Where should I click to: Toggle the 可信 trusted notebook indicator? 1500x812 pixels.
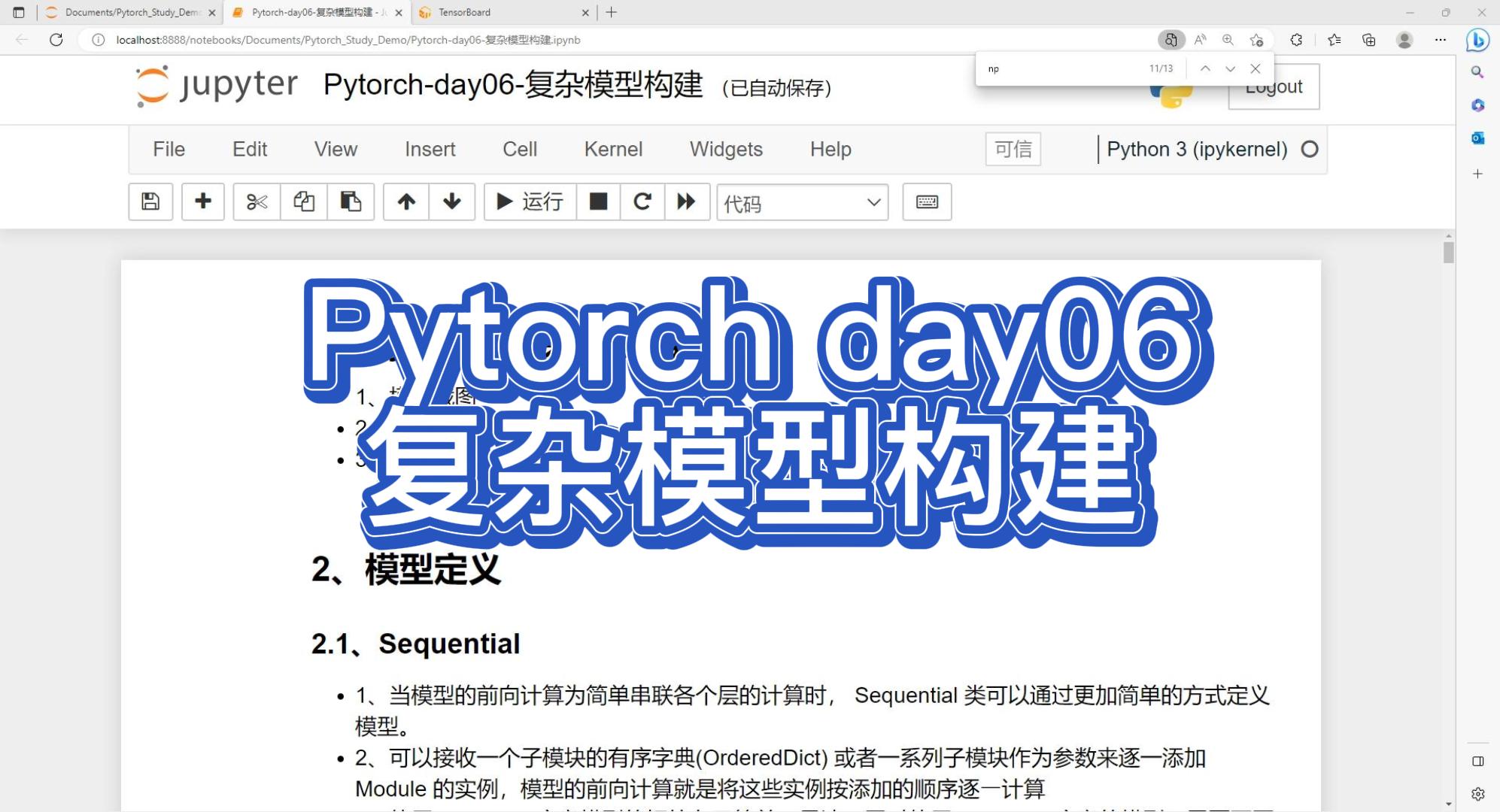tap(1013, 149)
